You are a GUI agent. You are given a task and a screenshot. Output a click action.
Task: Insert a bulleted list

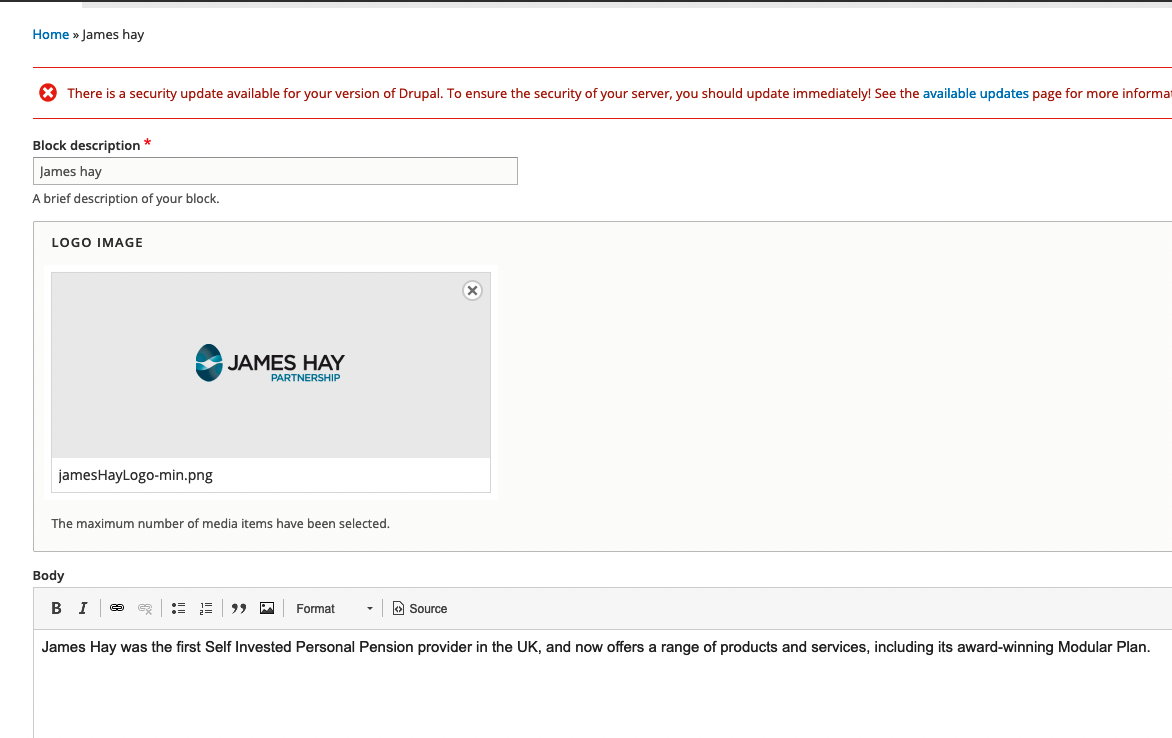pos(178,609)
